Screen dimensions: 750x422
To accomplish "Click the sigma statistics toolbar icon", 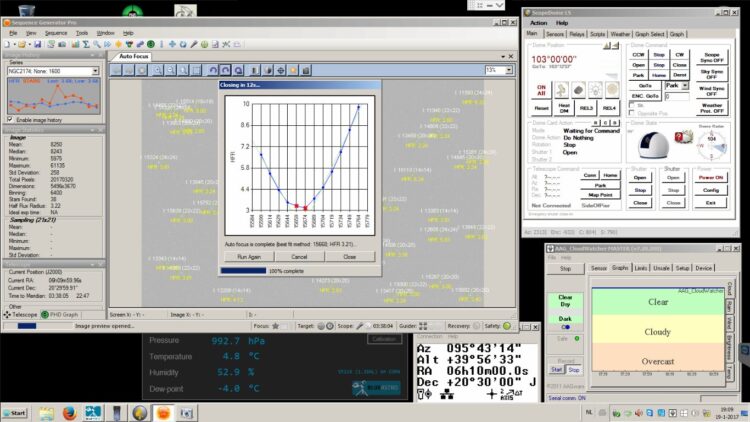I will pyautogui.click(x=86, y=44).
